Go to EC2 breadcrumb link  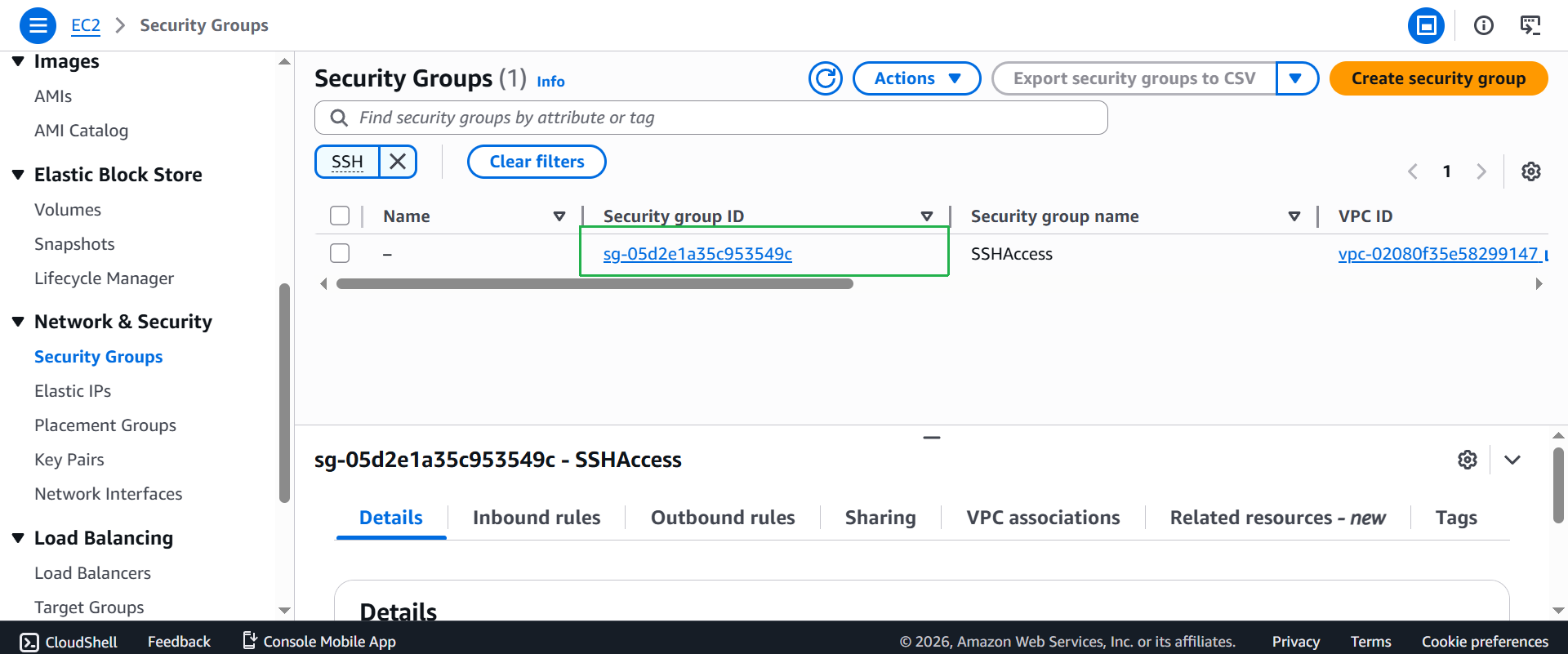click(86, 25)
